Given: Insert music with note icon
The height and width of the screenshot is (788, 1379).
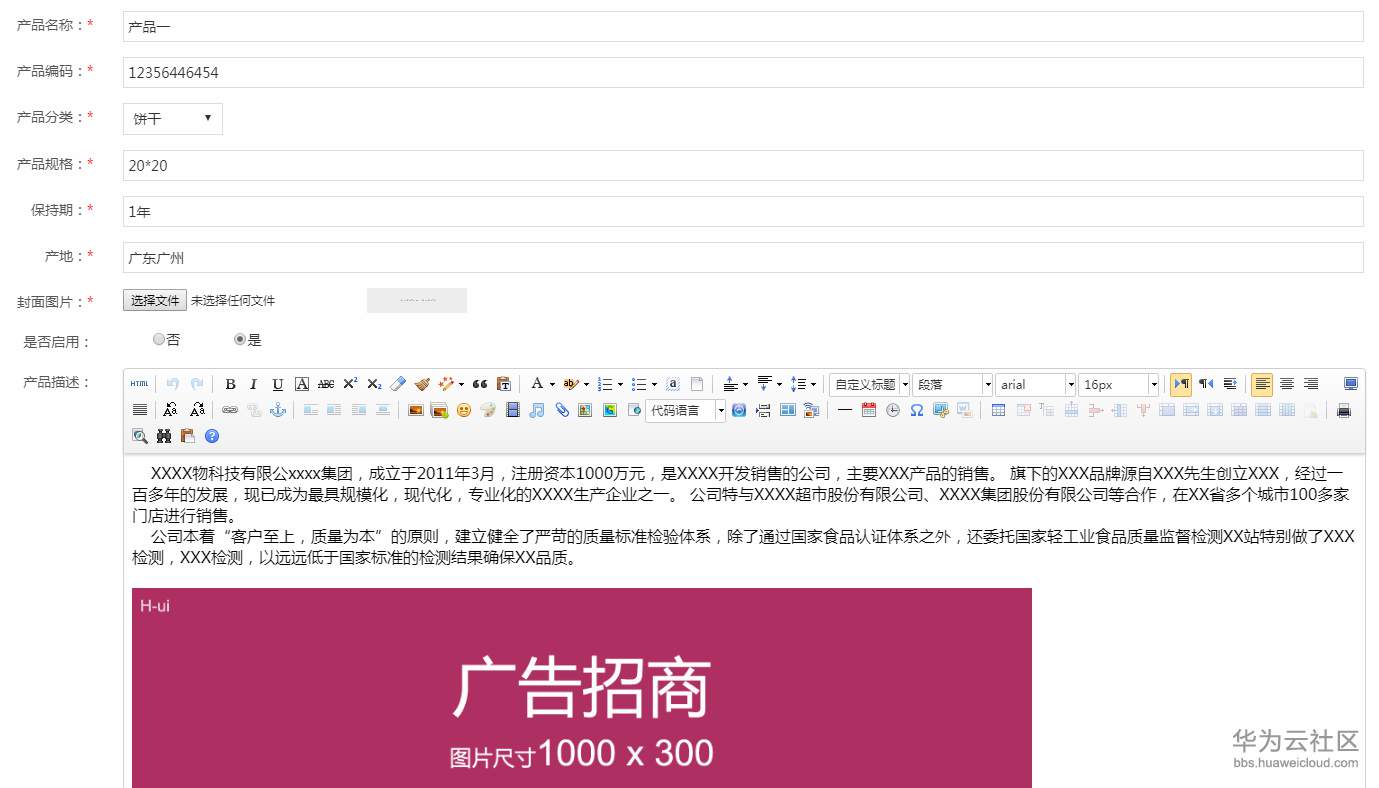Looking at the screenshot, I should [x=537, y=410].
